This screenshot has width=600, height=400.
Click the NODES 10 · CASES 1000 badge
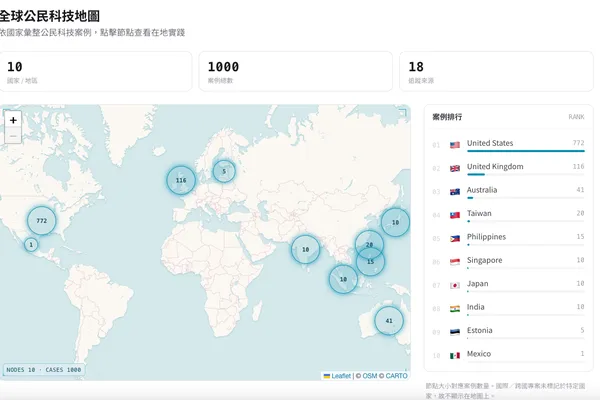[44, 370]
